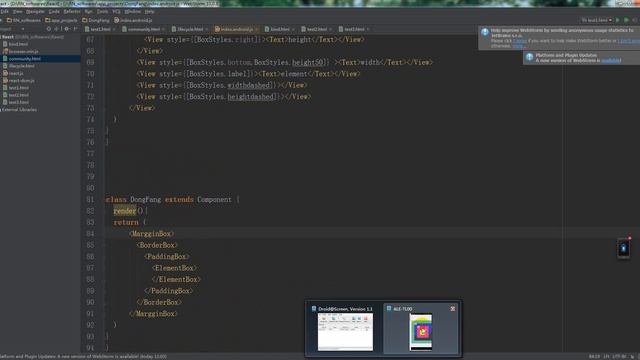Click render keyword on line 82
This screenshot has height=360, width=640.
[124, 211]
